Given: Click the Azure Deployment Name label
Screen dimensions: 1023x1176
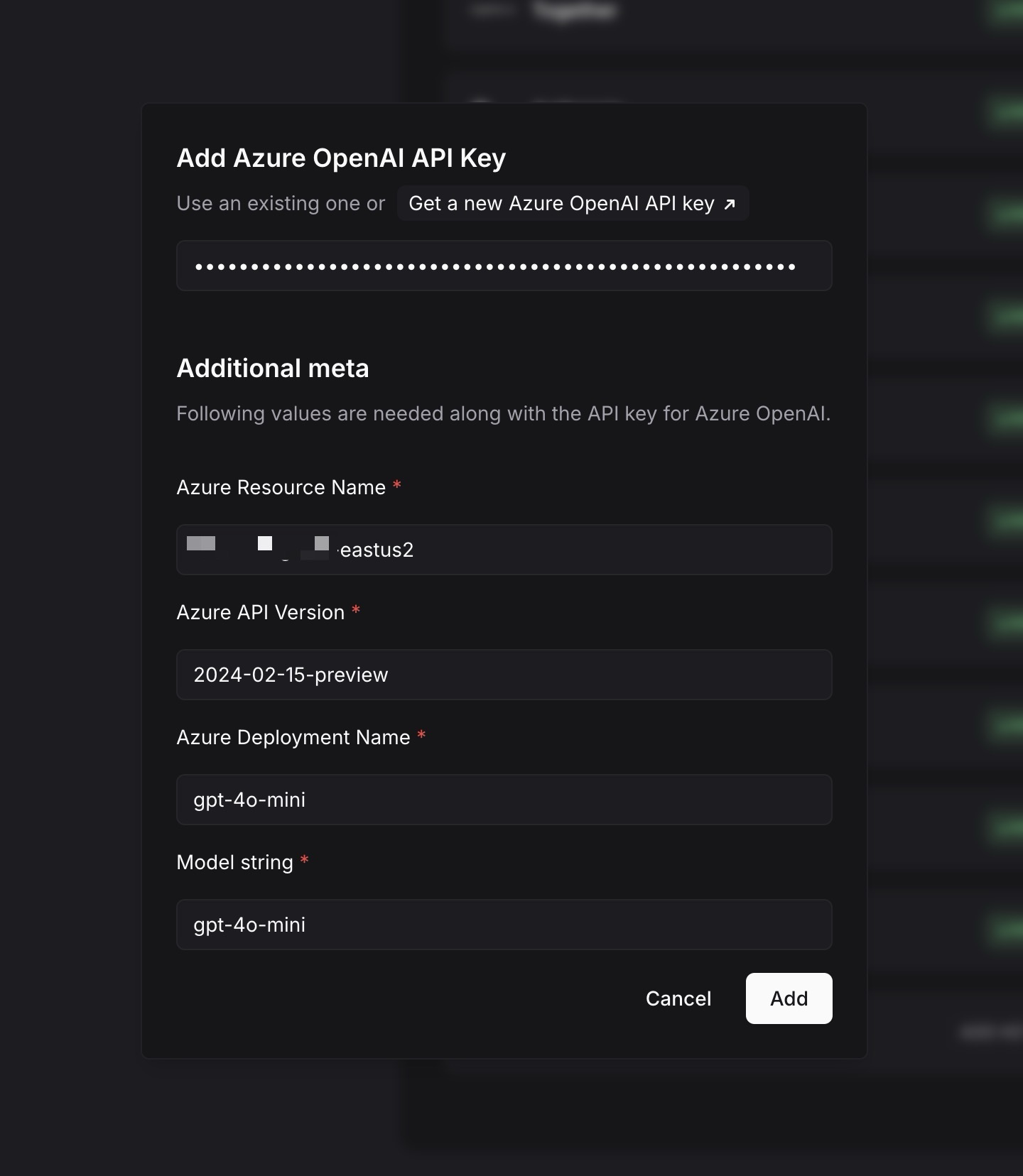Looking at the screenshot, I should point(293,737).
